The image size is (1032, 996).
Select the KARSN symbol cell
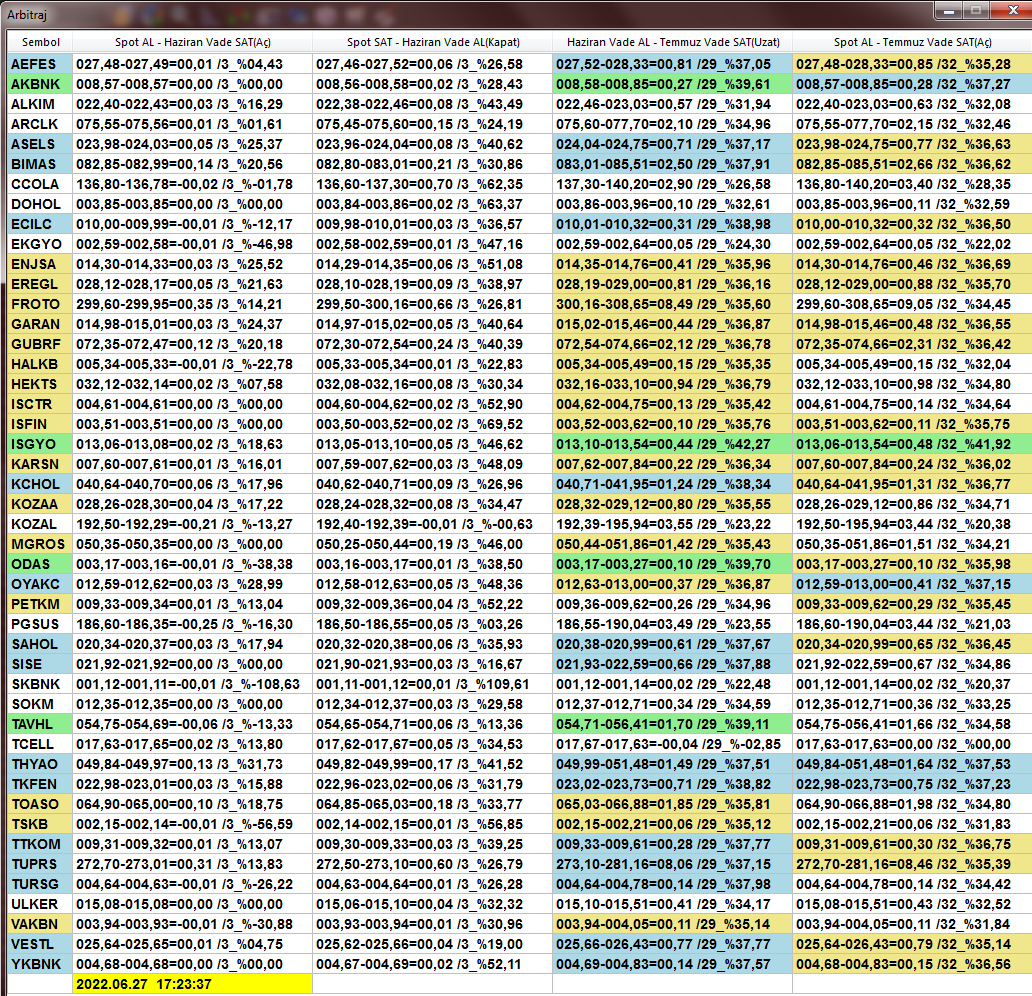pos(39,464)
